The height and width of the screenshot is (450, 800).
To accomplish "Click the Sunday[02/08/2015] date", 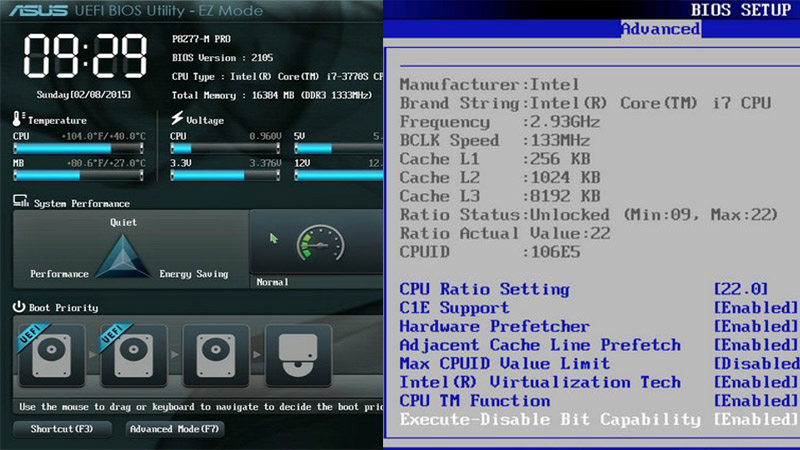I will [x=84, y=95].
